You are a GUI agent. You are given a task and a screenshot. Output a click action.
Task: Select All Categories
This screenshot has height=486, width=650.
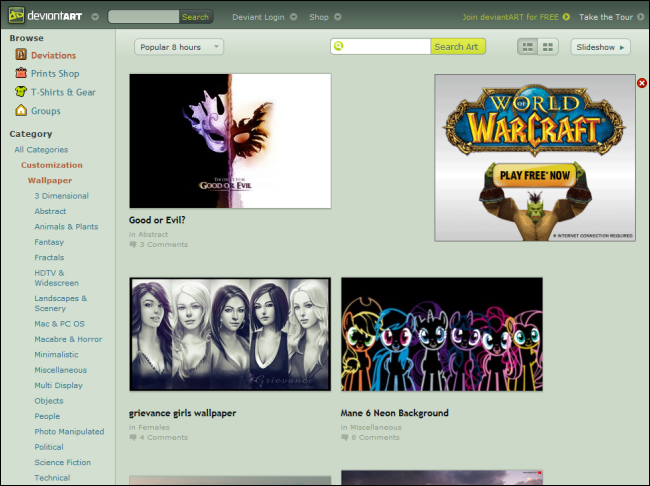(41, 150)
